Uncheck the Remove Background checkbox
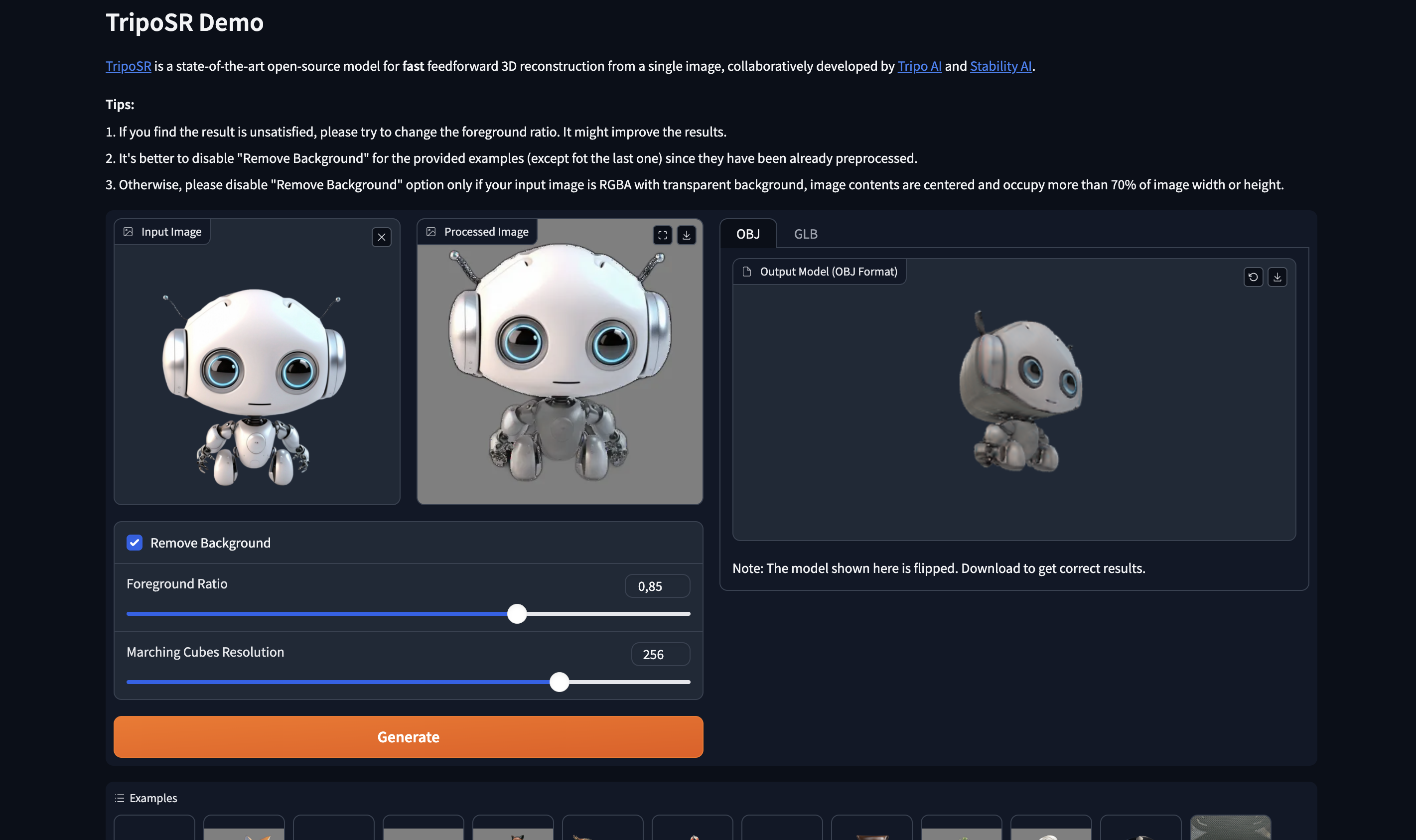Screen dimensions: 1416x840 pyautogui.click(x=135, y=543)
